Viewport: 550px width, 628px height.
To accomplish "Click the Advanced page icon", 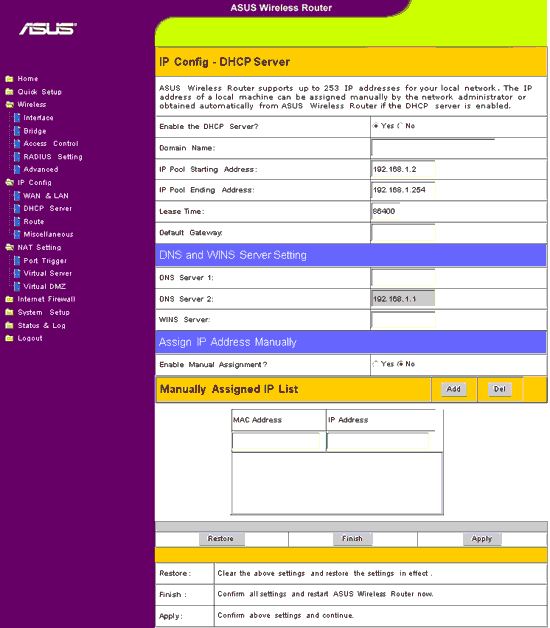I will point(17,169).
